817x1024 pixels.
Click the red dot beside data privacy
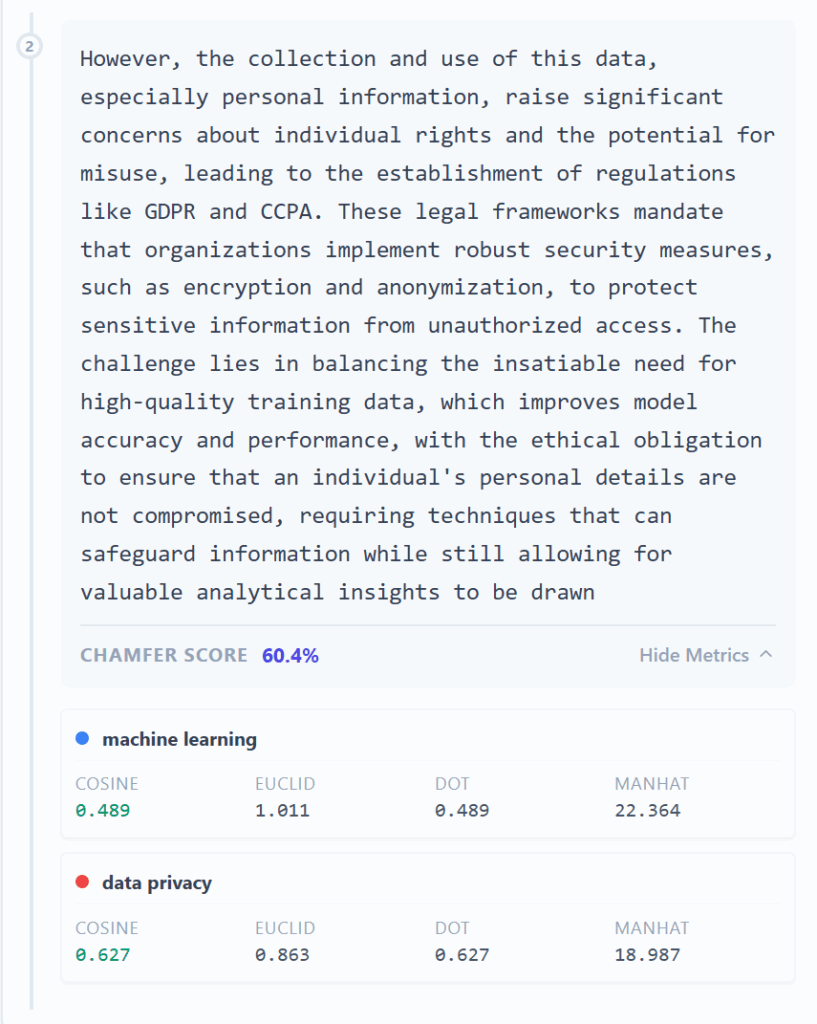(x=82, y=882)
